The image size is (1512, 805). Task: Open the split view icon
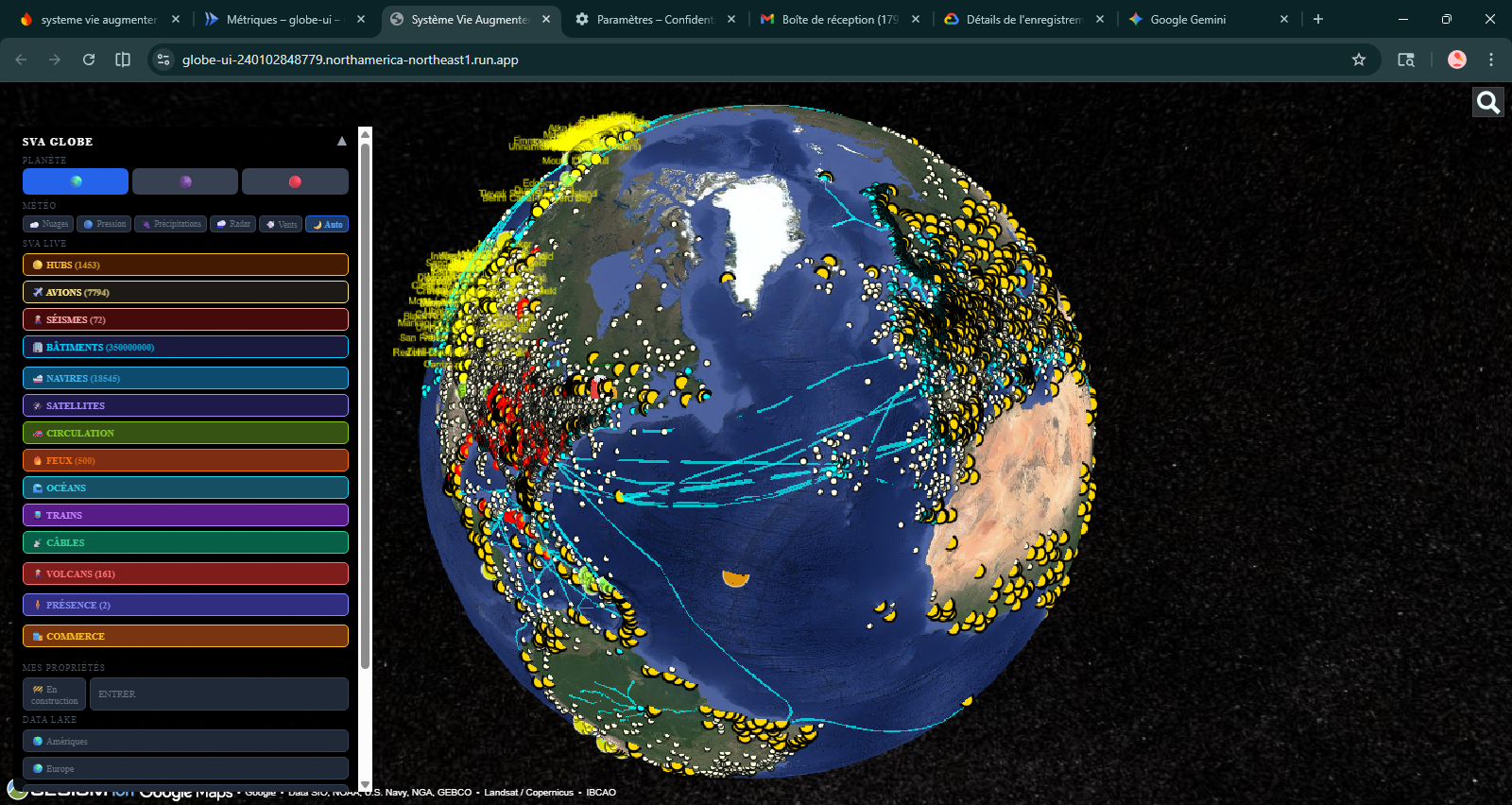point(123,60)
